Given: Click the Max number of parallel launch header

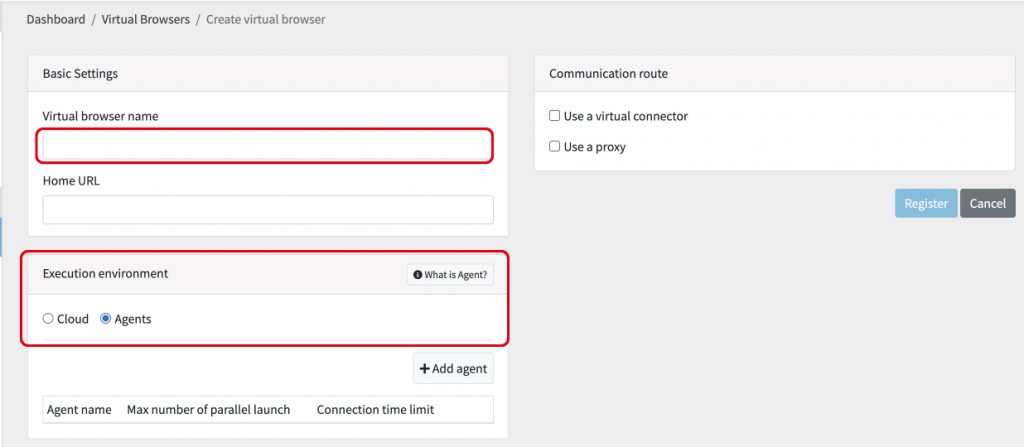Looking at the screenshot, I should point(208,410).
